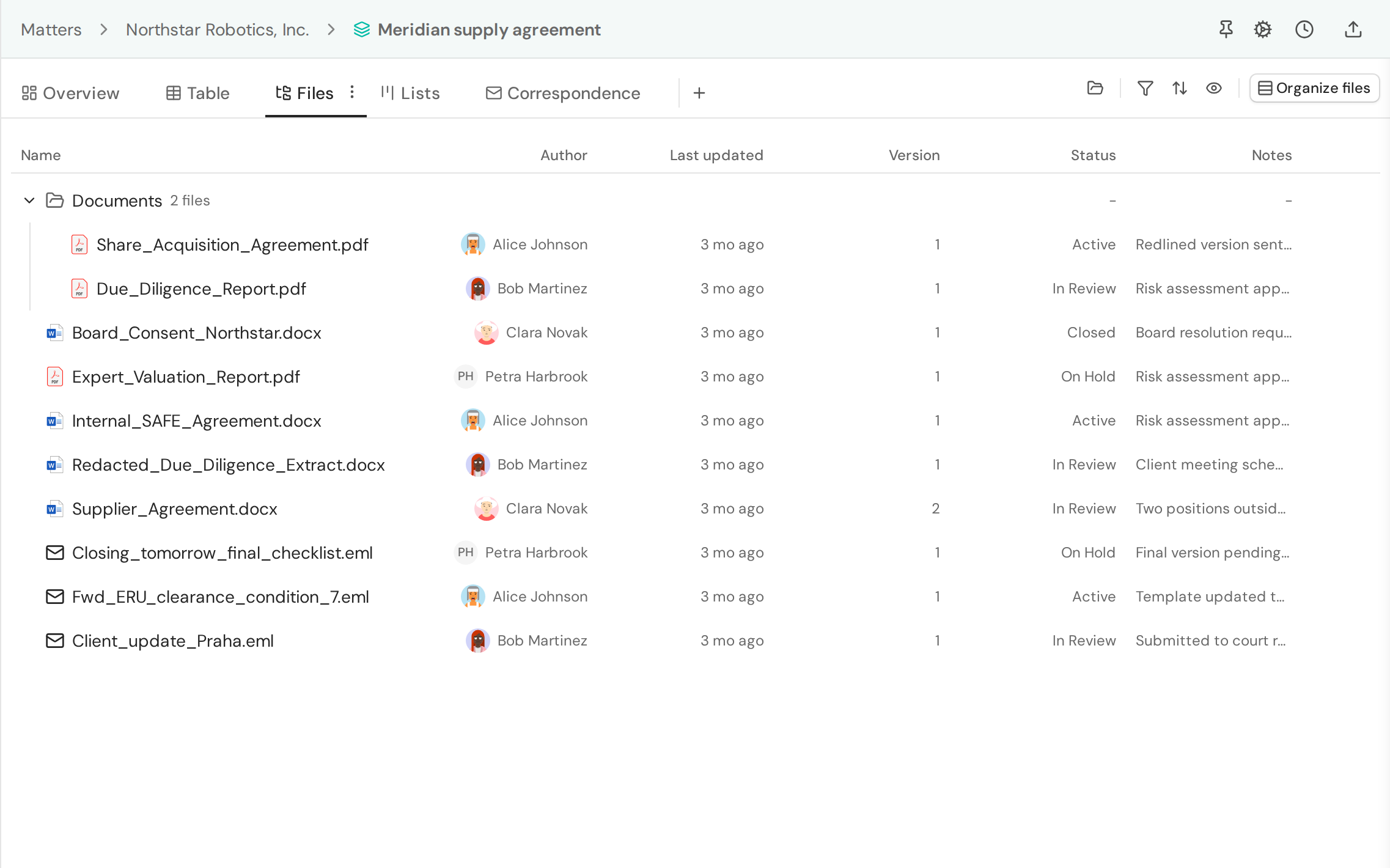Open Supplier_Agreement.docx
This screenshot has height=868, width=1390.
pos(175,509)
